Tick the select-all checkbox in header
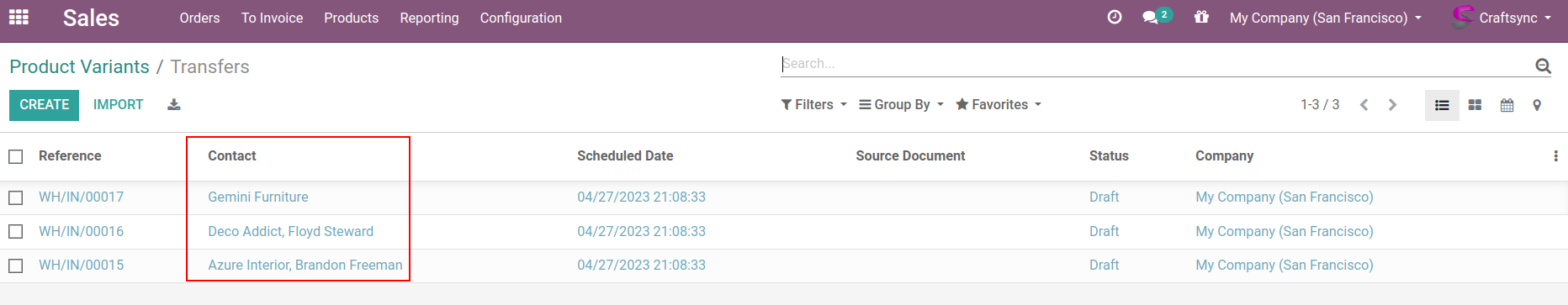The height and width of the screenshot is (305, 1568). pyautogui.click(x=16, y=156)
